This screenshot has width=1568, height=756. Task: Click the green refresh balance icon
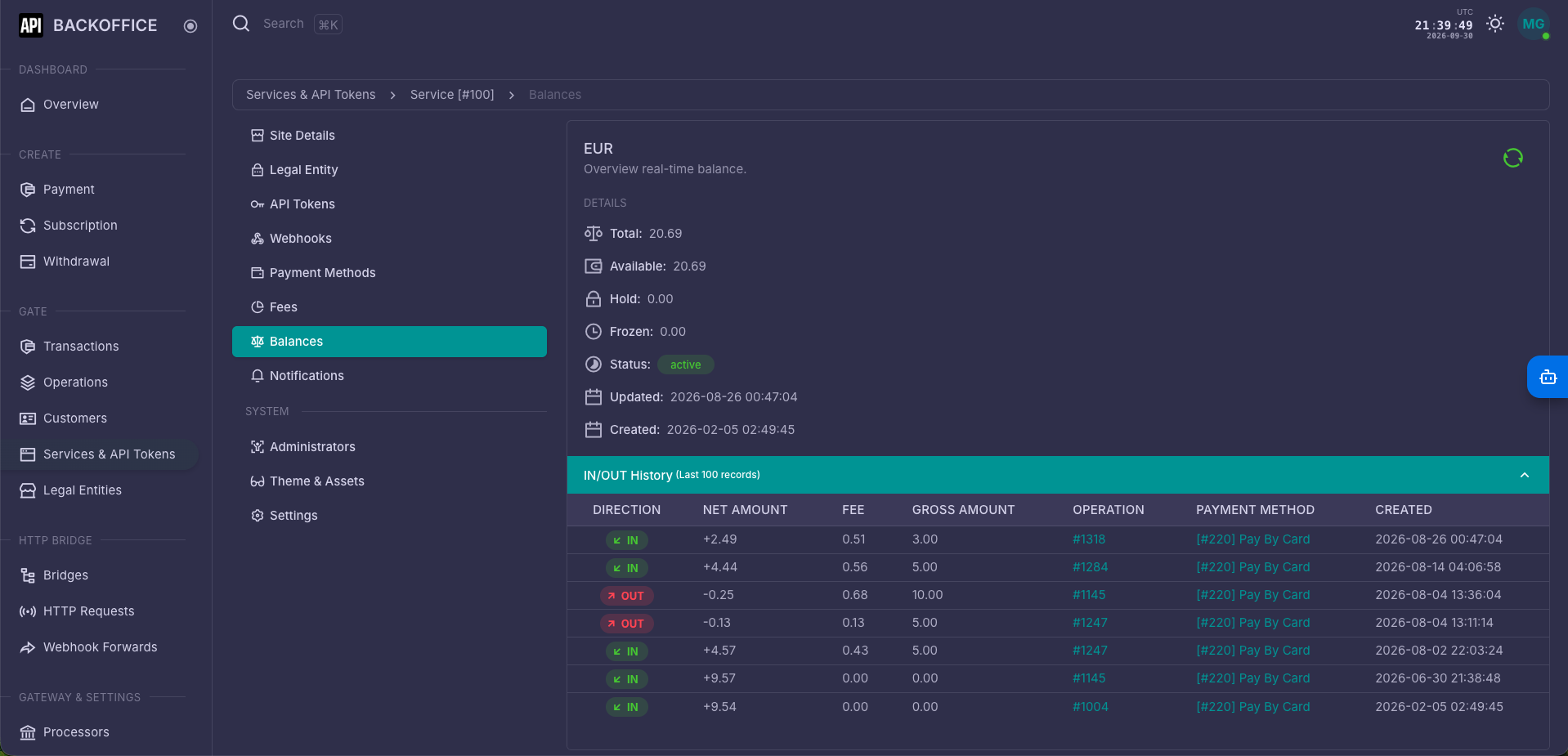pyautogui.click(x=1512, y=158)
